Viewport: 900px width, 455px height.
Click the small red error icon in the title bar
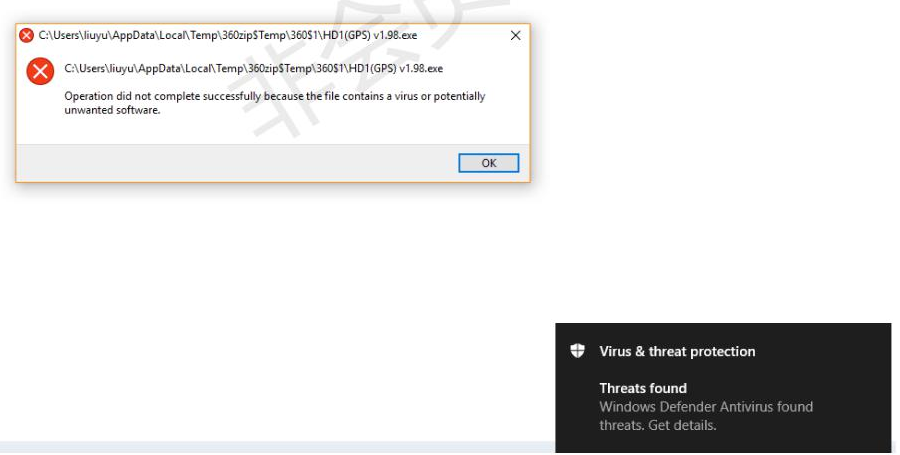[x=26, y=36]
